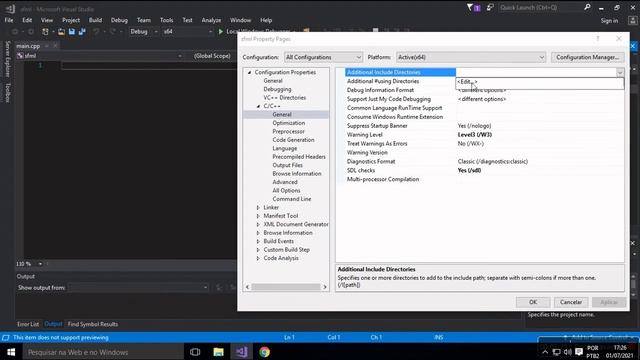Image resolution: width=640 pixels, height=360 pixels.
Task: Click the volume speaker tray icon
Action: 567,352
